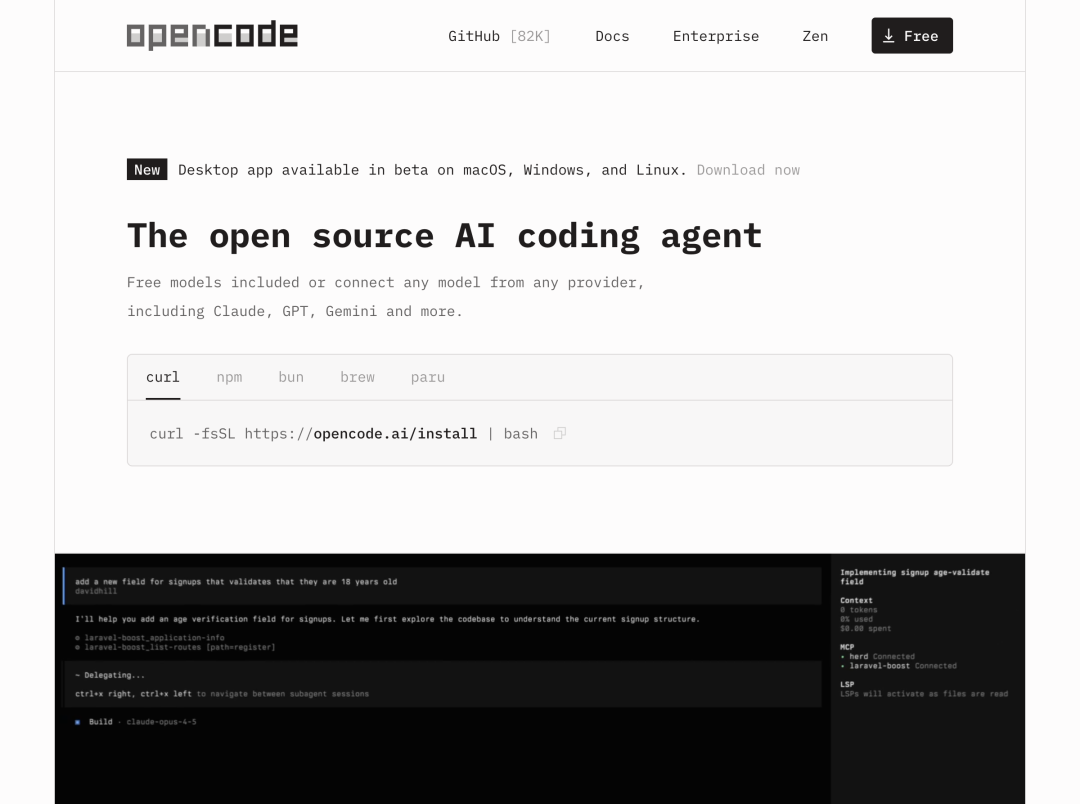Click the Free download button

click(x=912, y=36)
